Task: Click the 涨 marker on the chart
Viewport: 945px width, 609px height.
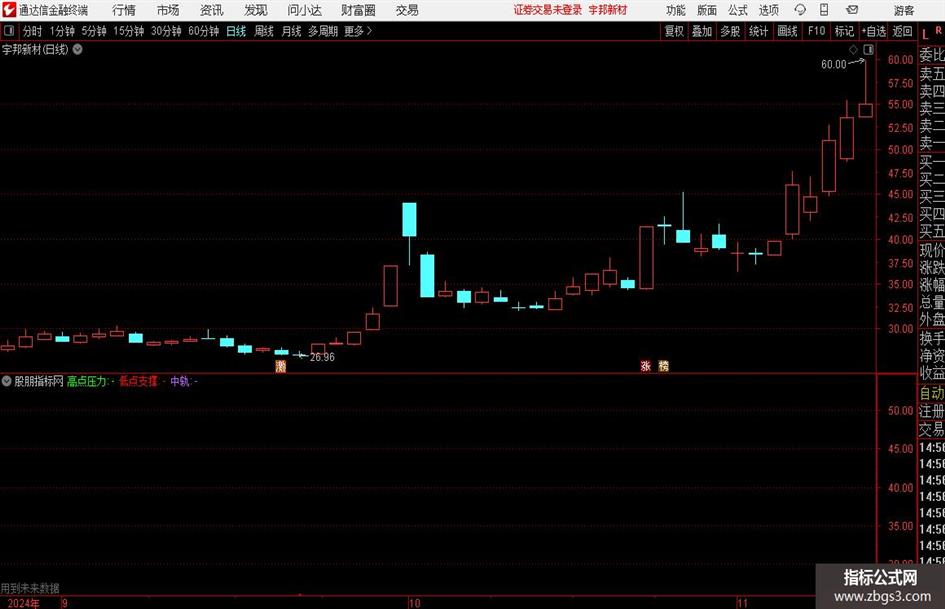Action: pyautogui.click(x=645, y=365)
